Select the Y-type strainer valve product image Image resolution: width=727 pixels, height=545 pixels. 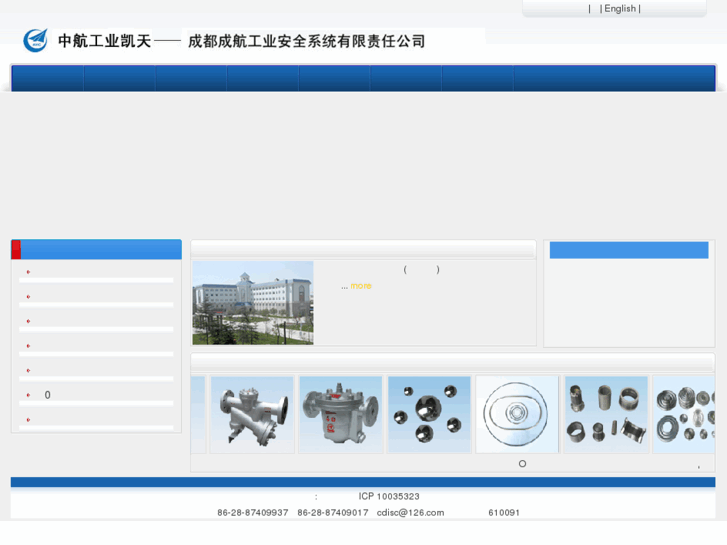coord(252,414)
